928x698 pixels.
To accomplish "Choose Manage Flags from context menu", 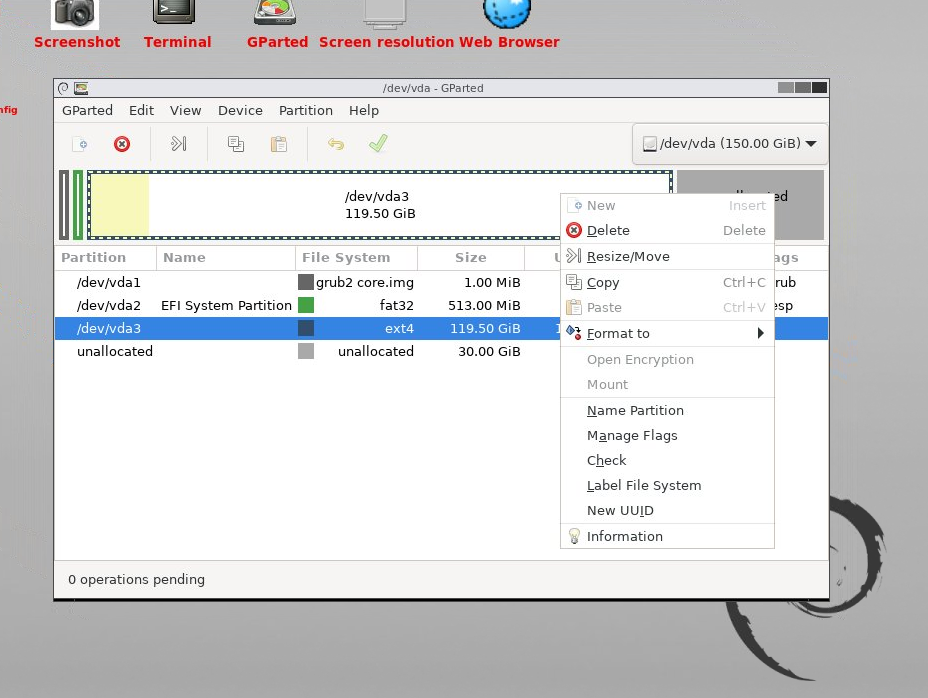I will point(632,435).
